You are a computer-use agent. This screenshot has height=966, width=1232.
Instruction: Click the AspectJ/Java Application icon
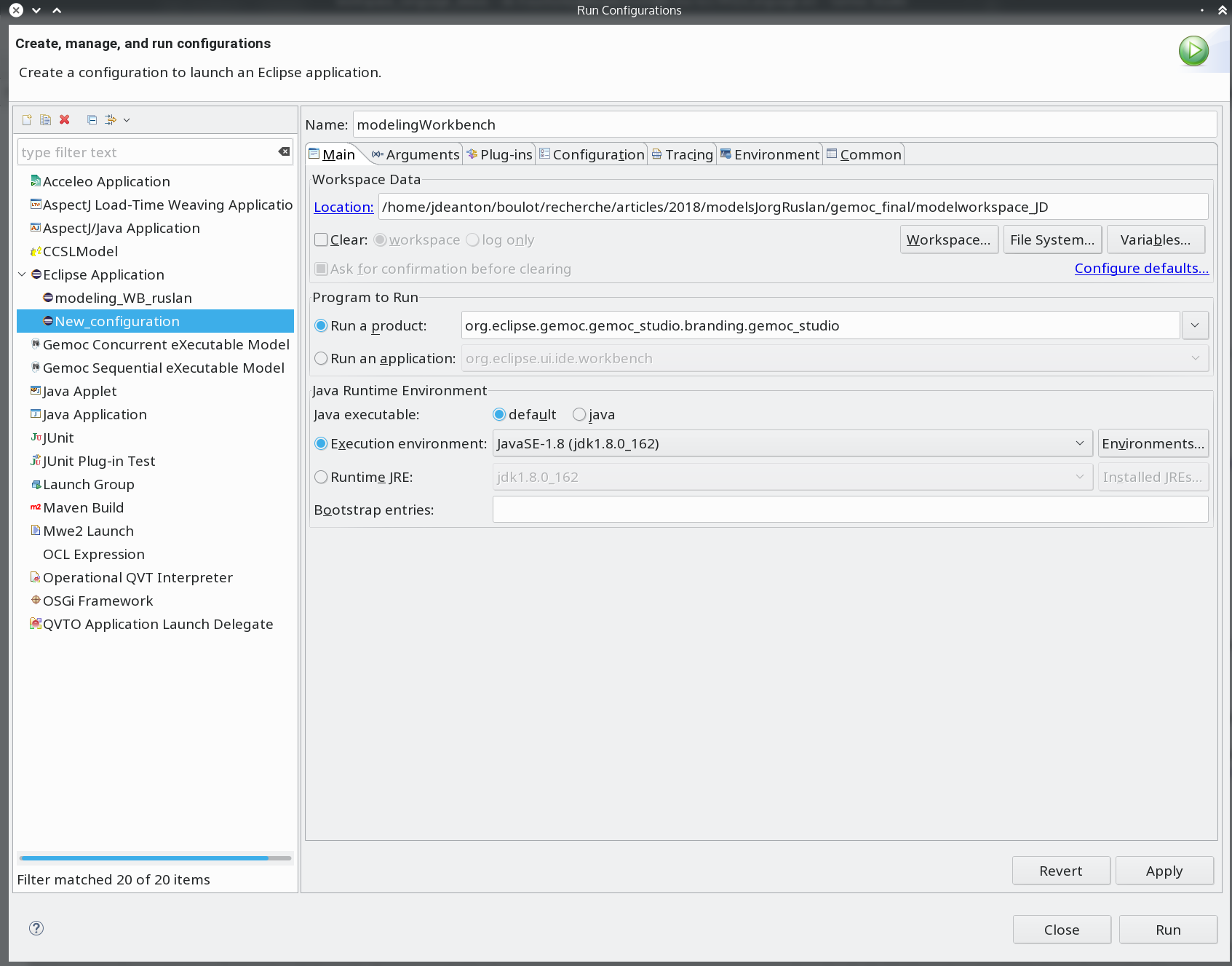pyautogui.click(x=36, y=227)
